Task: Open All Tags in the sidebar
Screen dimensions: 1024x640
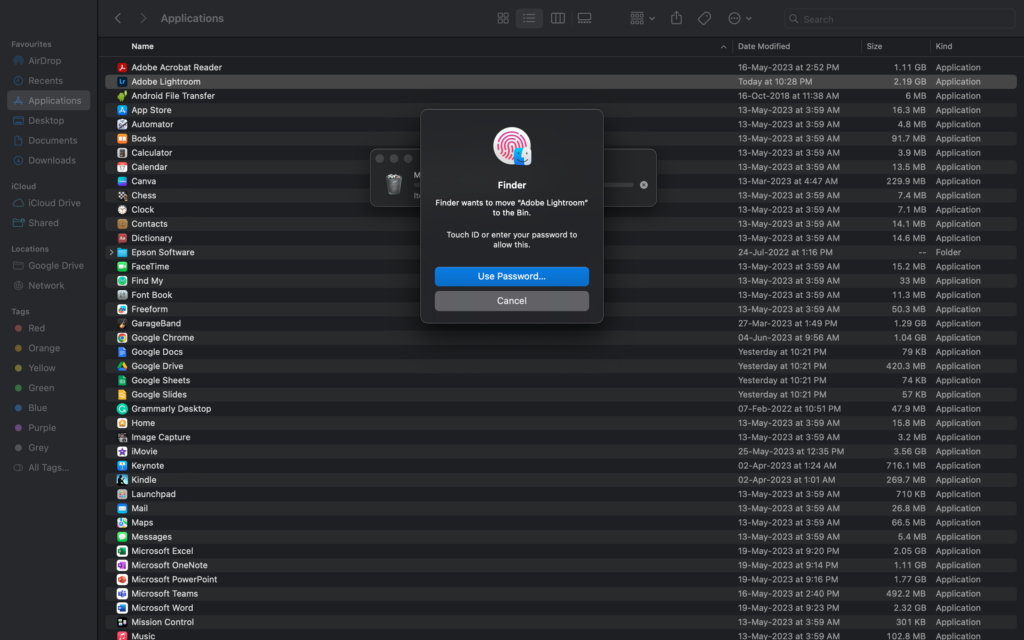Action: click(x=48, y=468)
